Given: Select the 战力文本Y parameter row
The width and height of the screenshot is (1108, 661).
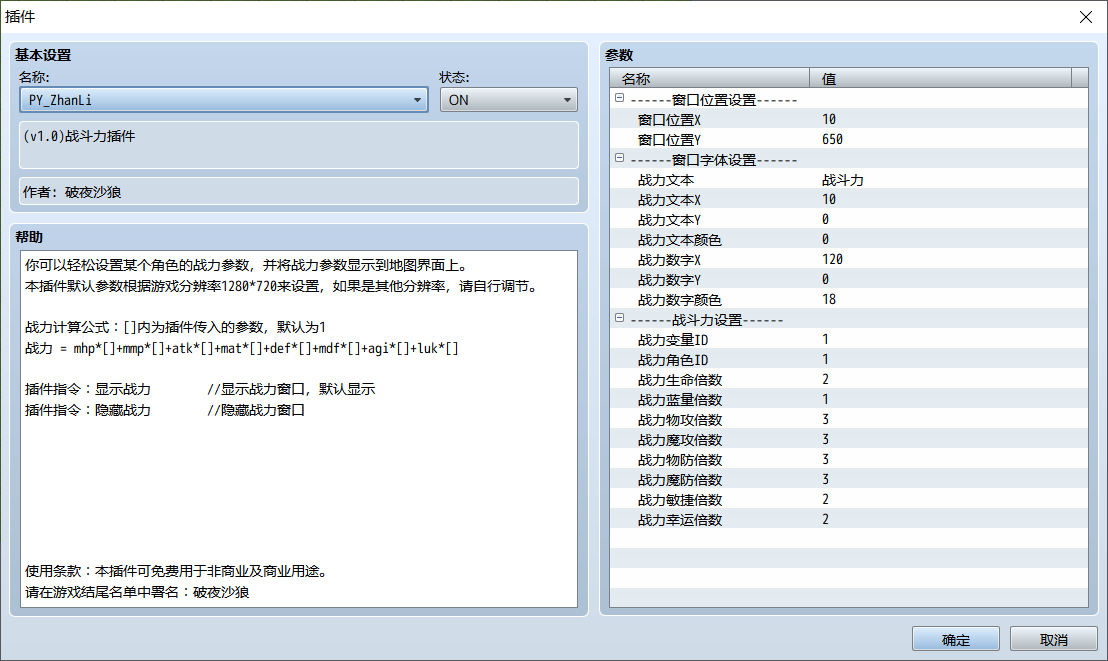Looking at the screenshot, I should point(849,219).
